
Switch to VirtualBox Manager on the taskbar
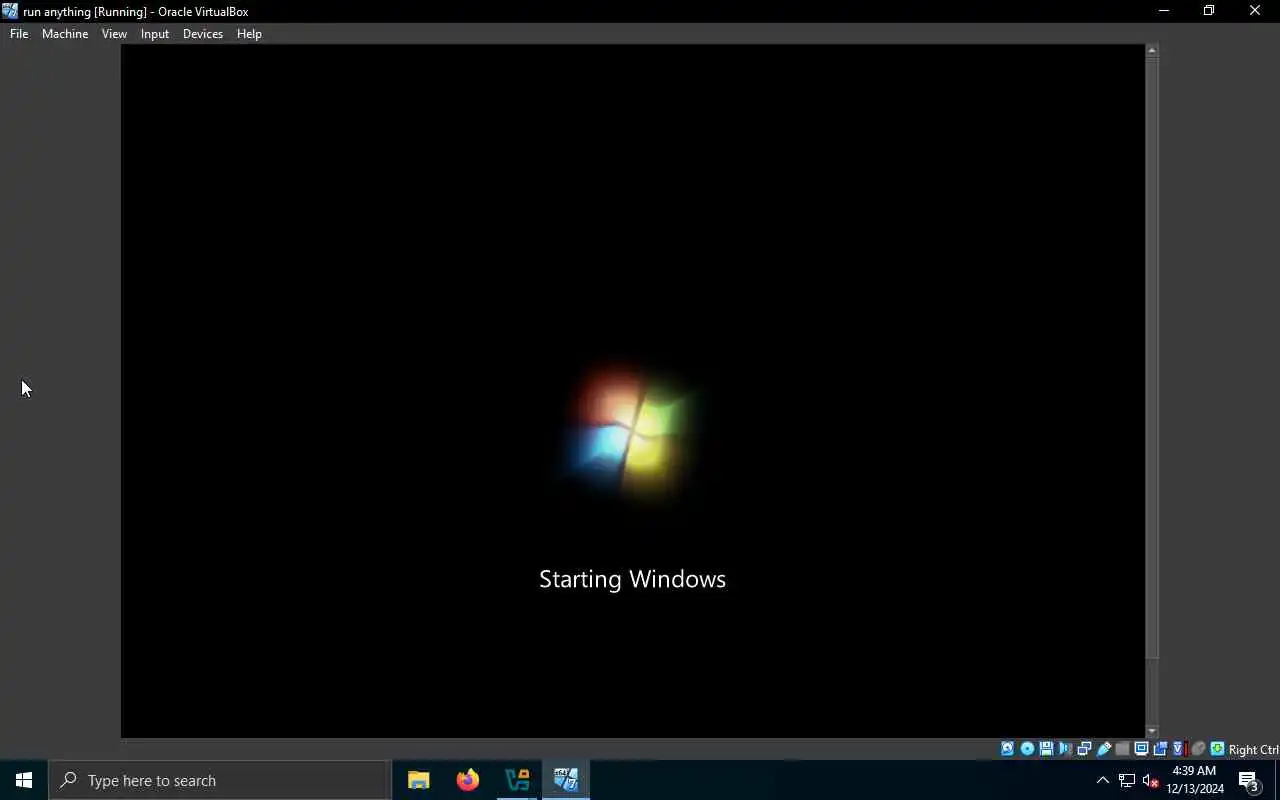pos(517,780)
